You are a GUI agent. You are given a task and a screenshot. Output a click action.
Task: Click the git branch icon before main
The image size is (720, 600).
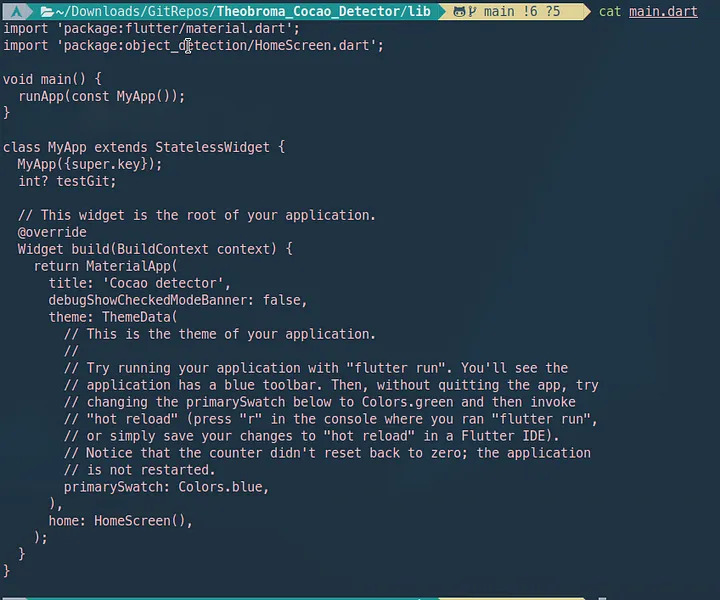(x=472, y=11)
